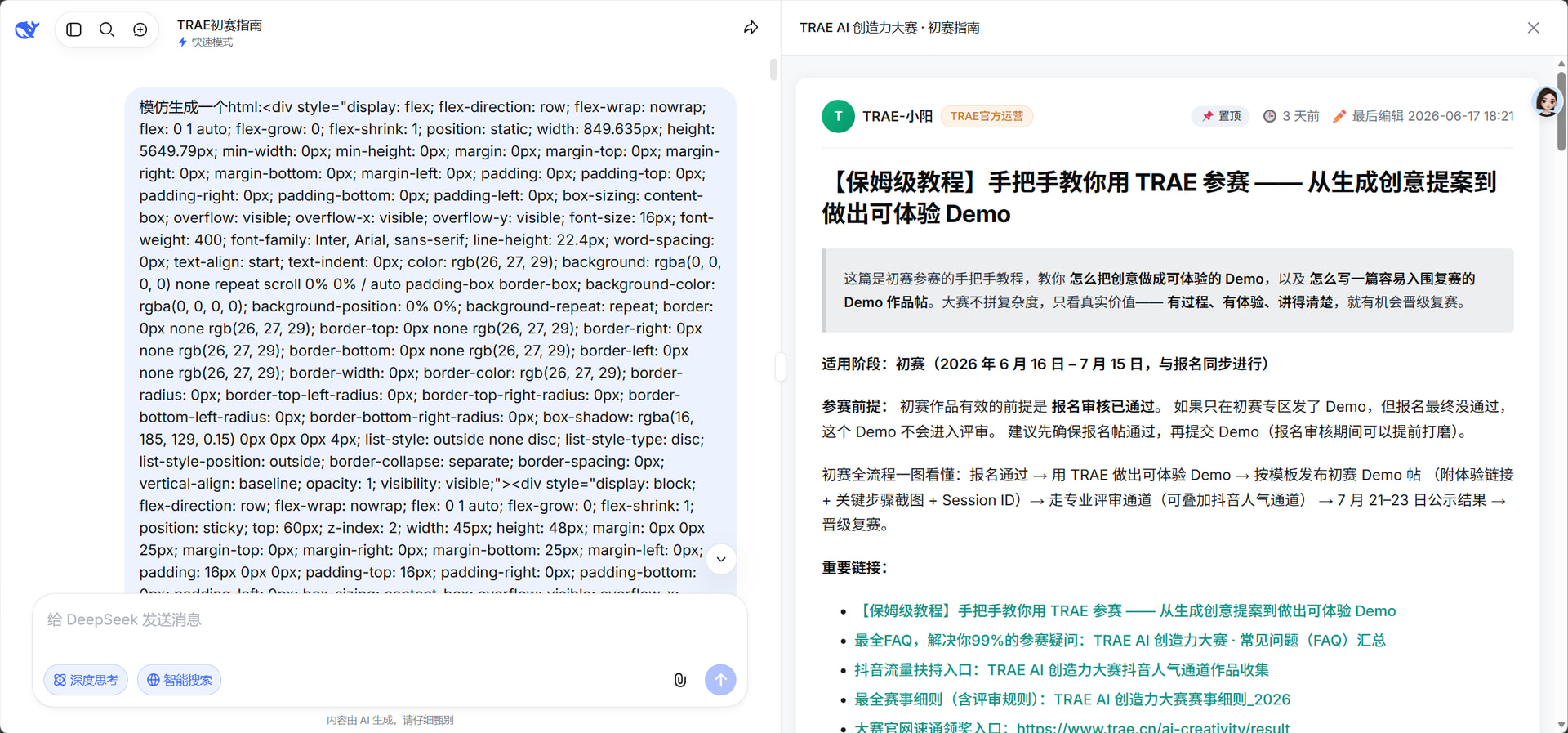Click the 初赛全流程一图看懂 paragraph
This screenshot has width=1568, height=733.
tap(1167, 499)
